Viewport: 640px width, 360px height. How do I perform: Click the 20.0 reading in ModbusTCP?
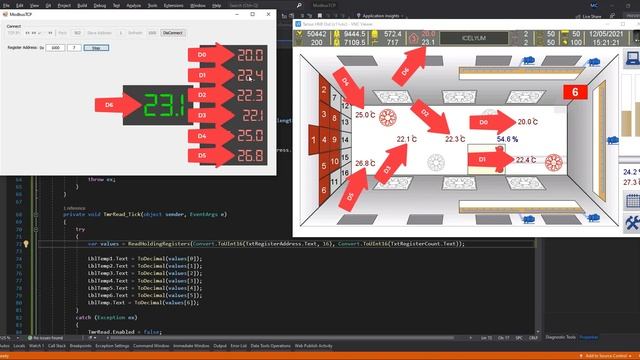(x=250, y=55)
